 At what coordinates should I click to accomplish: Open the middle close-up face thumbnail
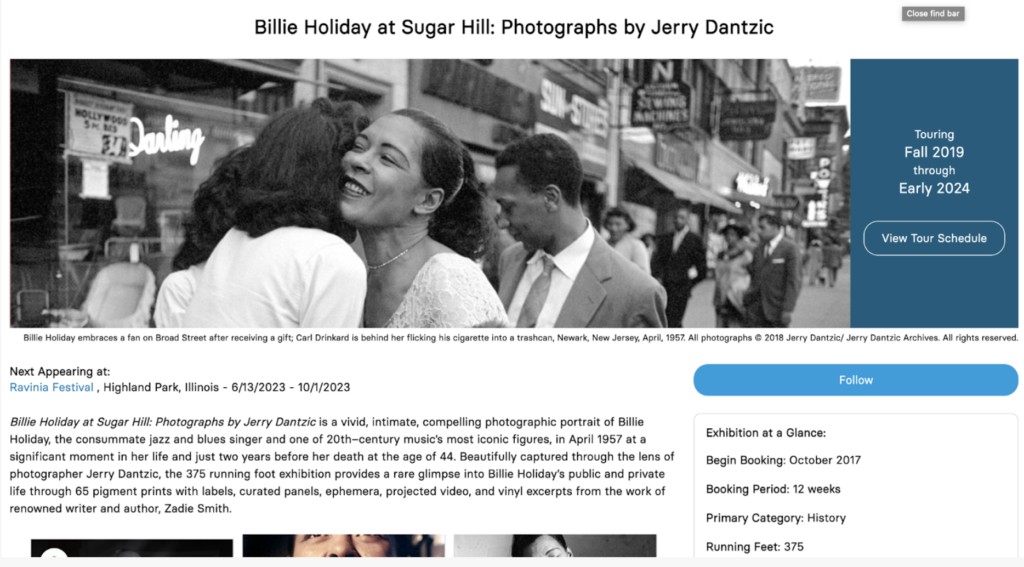point(344,545)
